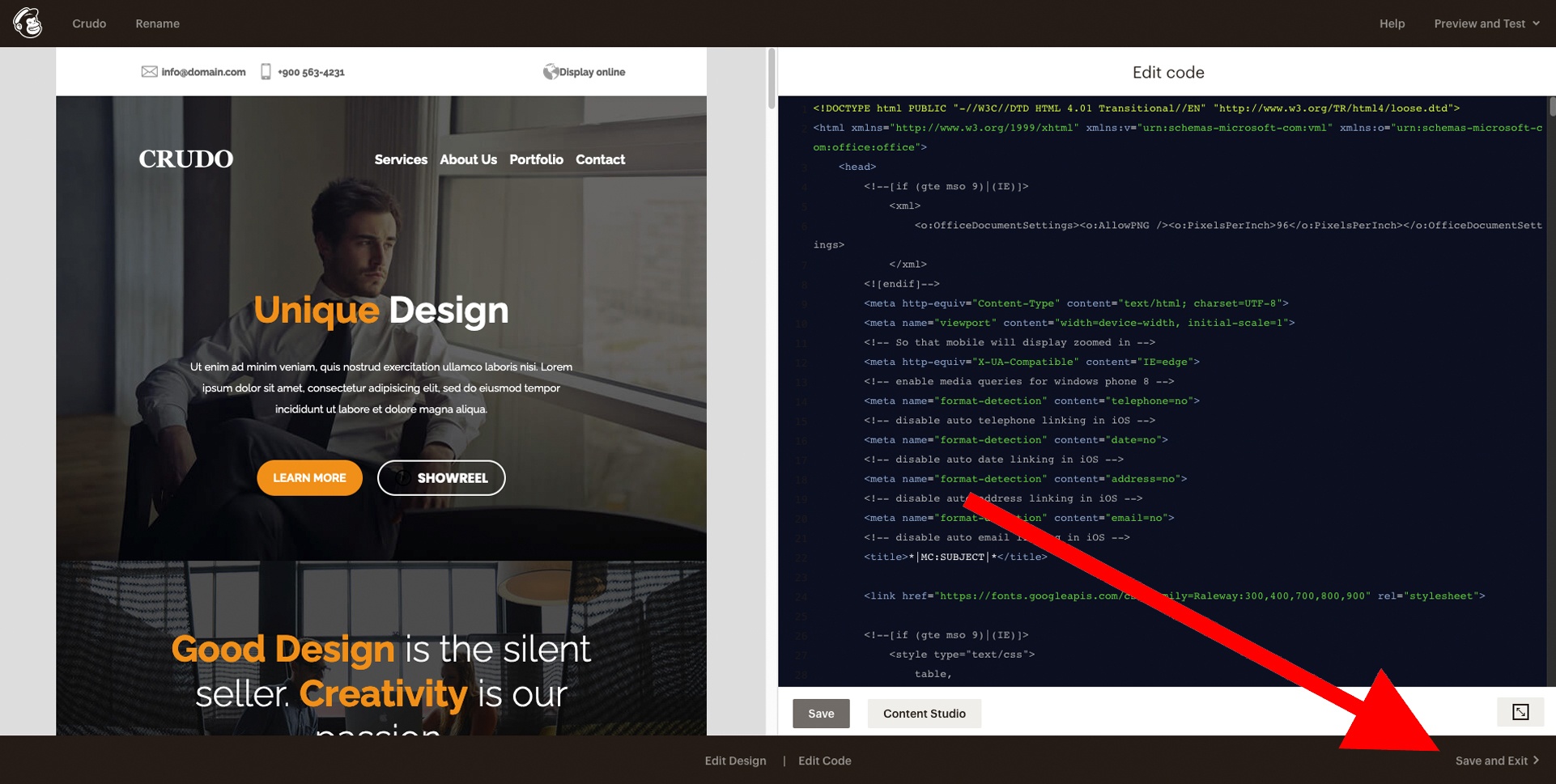Click the Content-Type meta tag line
Viewport: 1556px width, 784px height.
[1076, 303]
